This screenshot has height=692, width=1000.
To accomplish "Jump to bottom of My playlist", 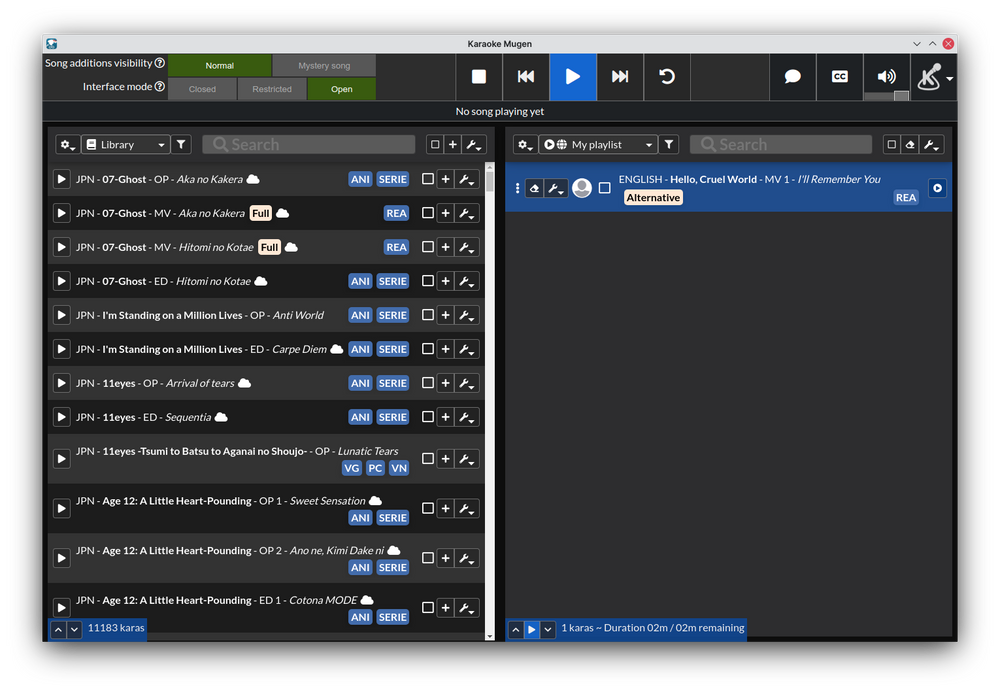I will (548, 629).
